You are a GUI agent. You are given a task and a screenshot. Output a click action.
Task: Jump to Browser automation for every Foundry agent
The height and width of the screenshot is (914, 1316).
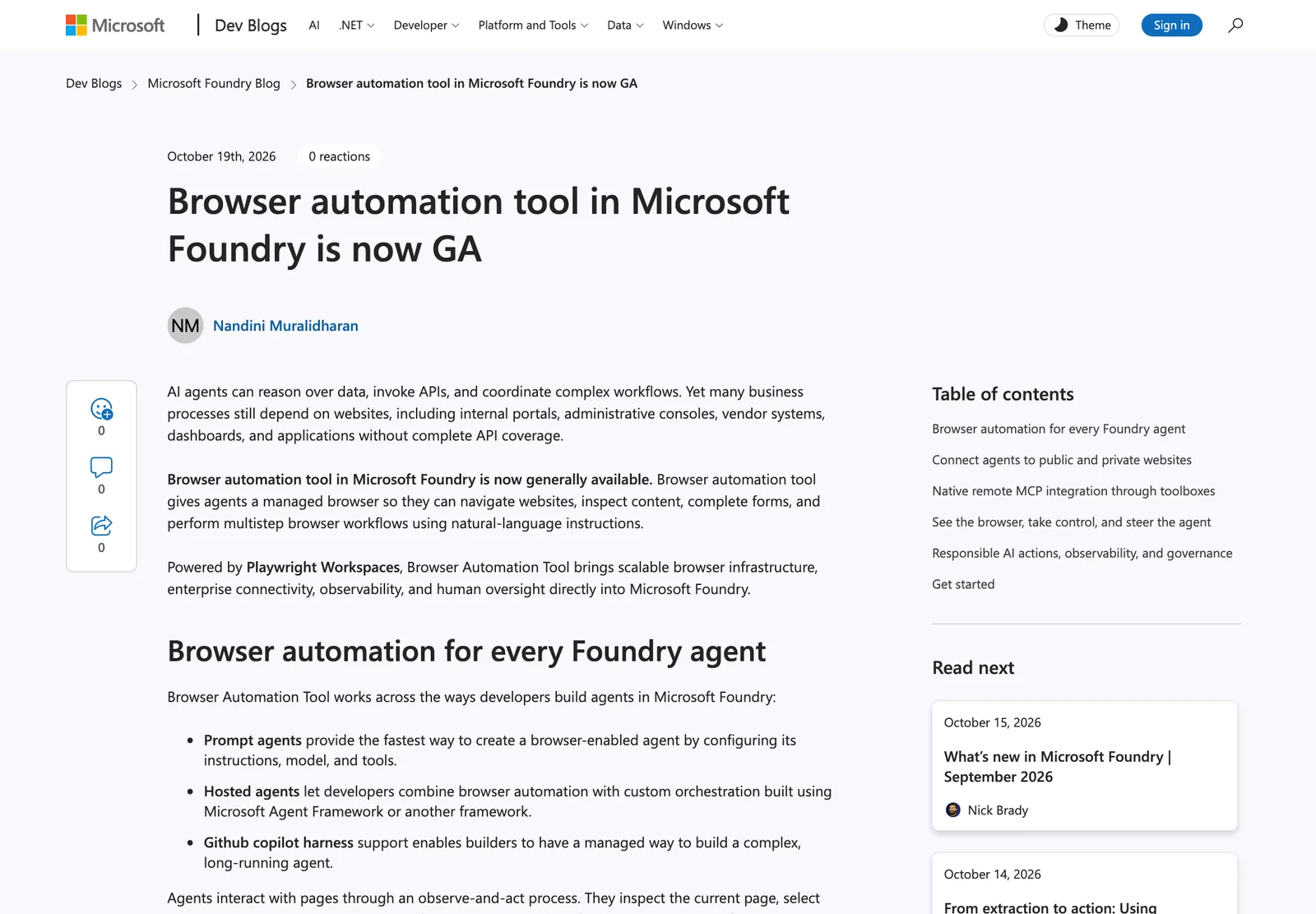click(1059, 429)
